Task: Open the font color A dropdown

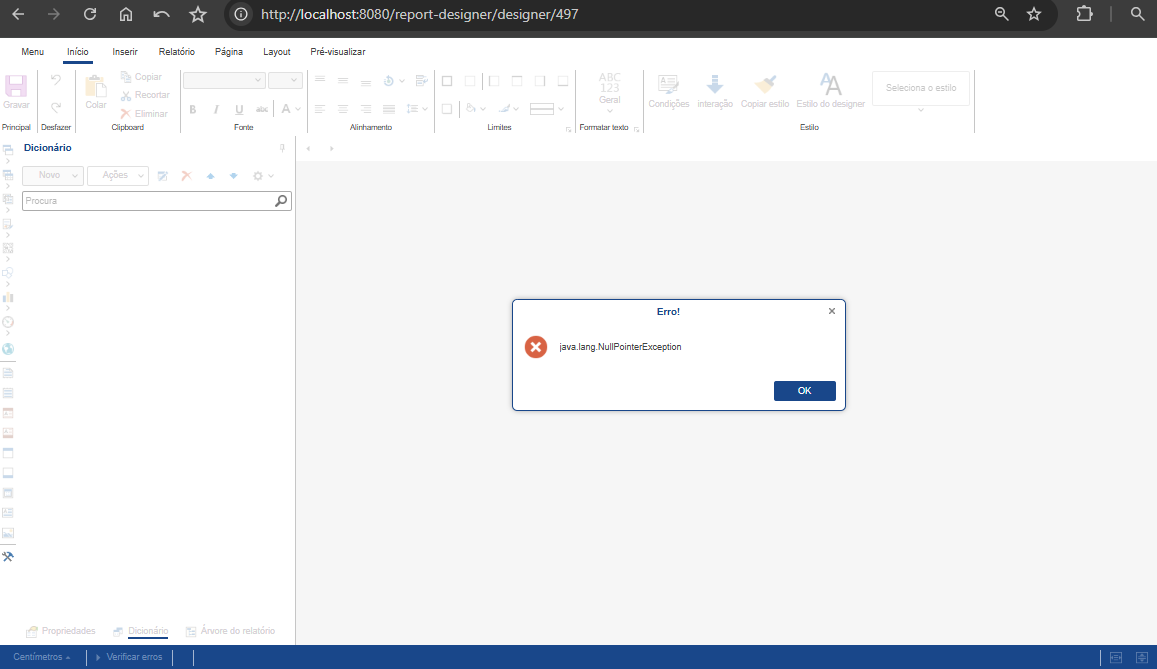Action: pos(291,109)
